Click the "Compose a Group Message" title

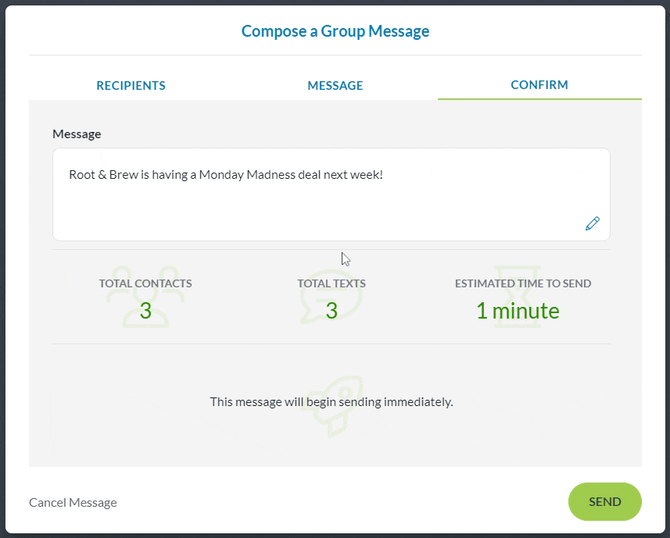[x=335, y=31]
